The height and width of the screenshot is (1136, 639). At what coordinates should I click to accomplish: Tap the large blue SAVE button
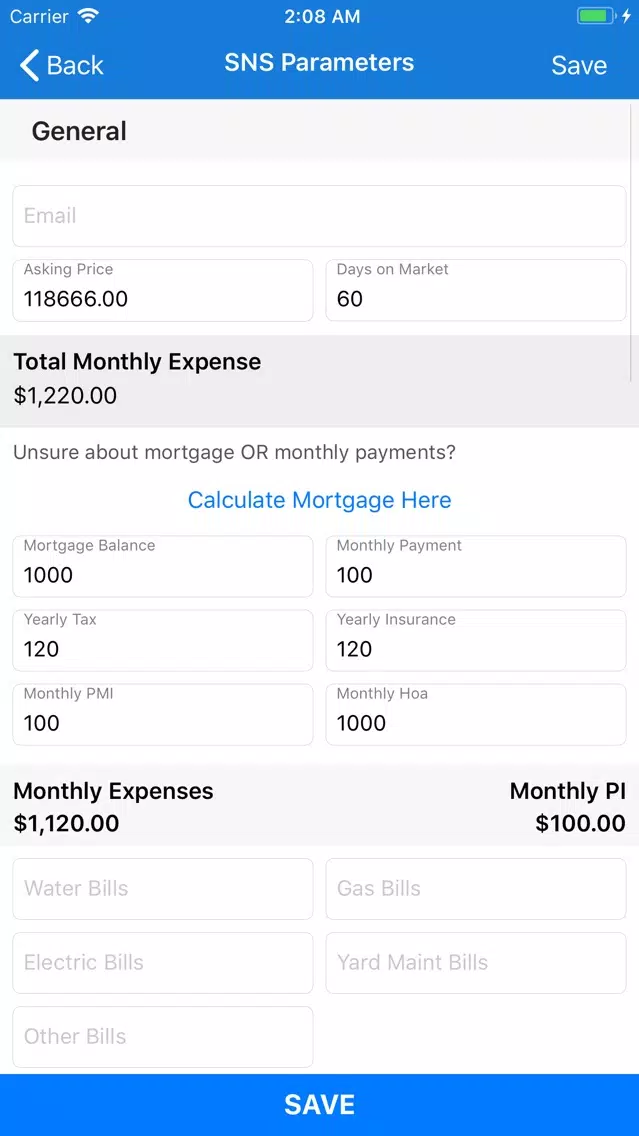click(320, 1105)
